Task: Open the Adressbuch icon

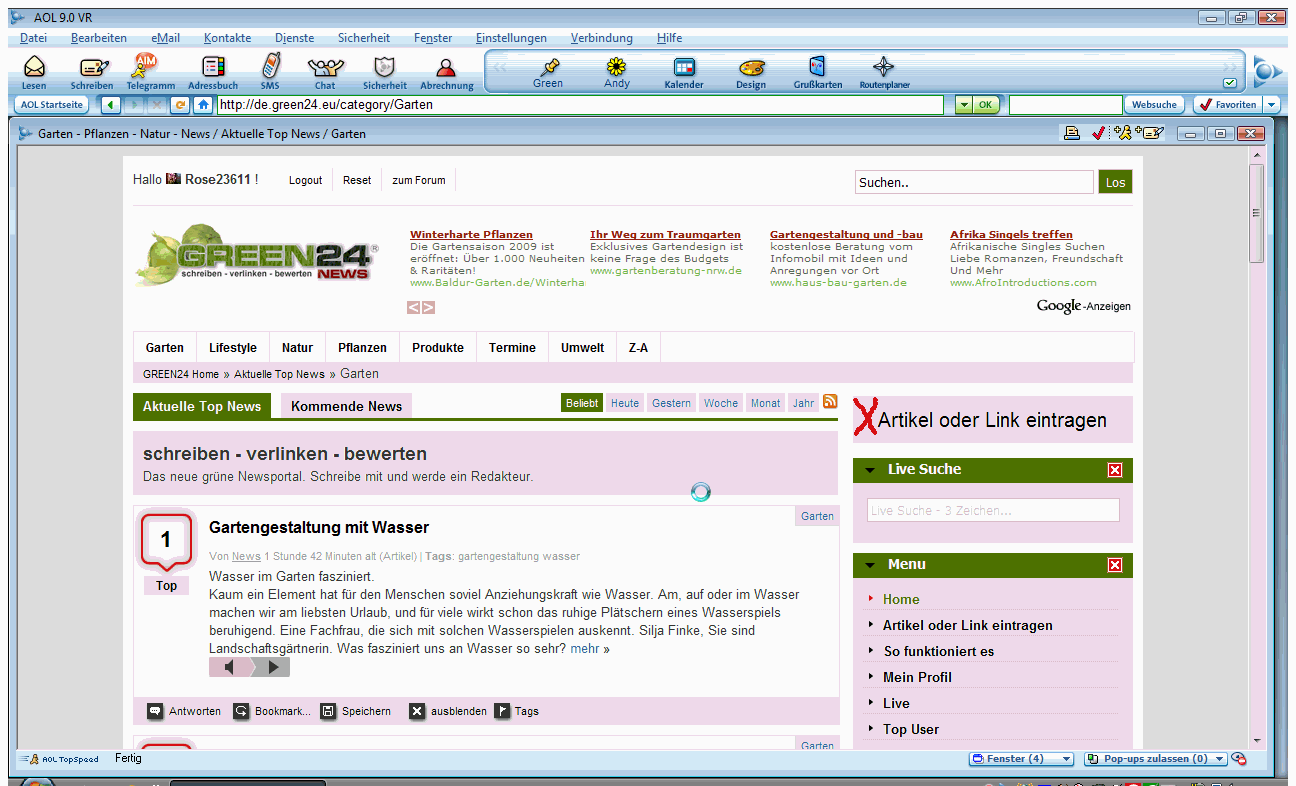Action: (212, 68)
